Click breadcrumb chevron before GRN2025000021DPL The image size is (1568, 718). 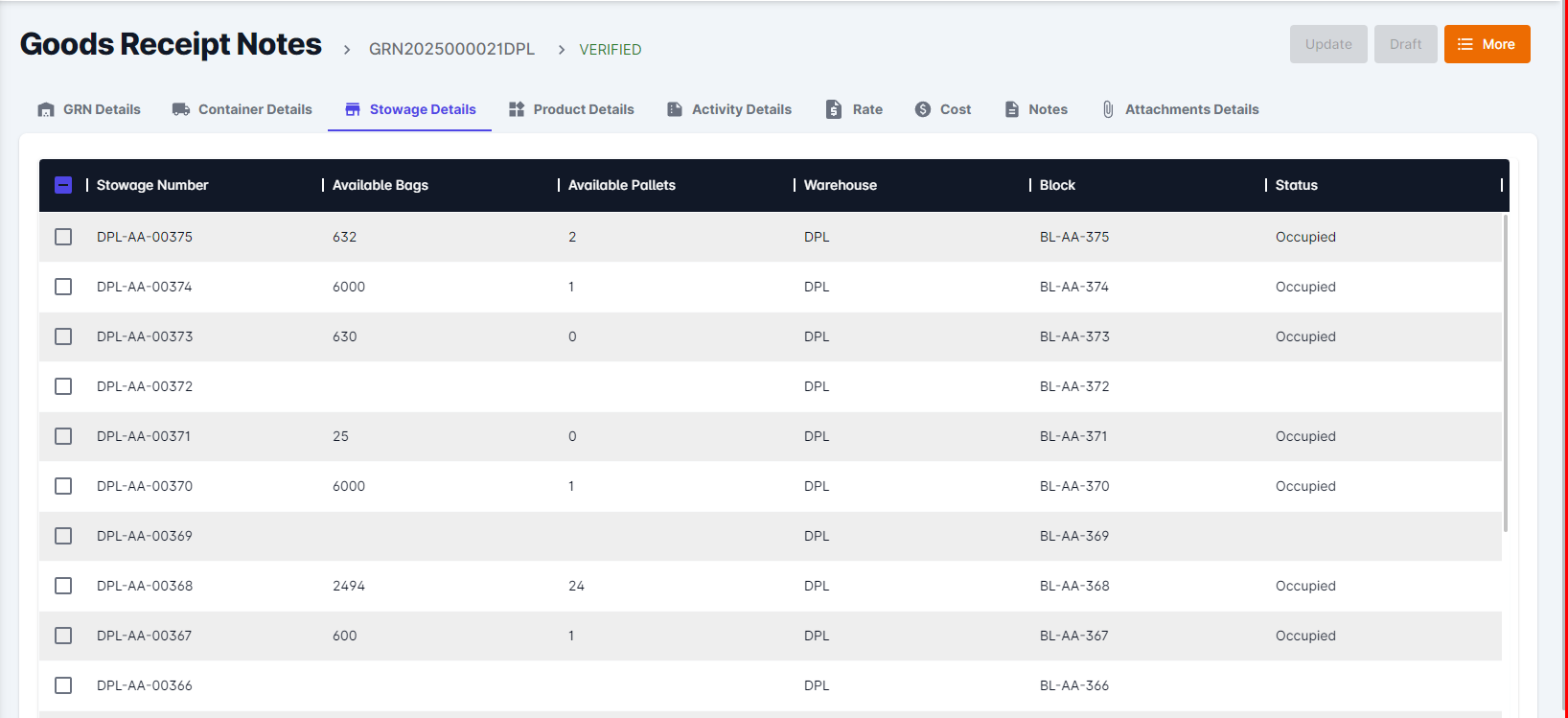(x=347, y=50)
